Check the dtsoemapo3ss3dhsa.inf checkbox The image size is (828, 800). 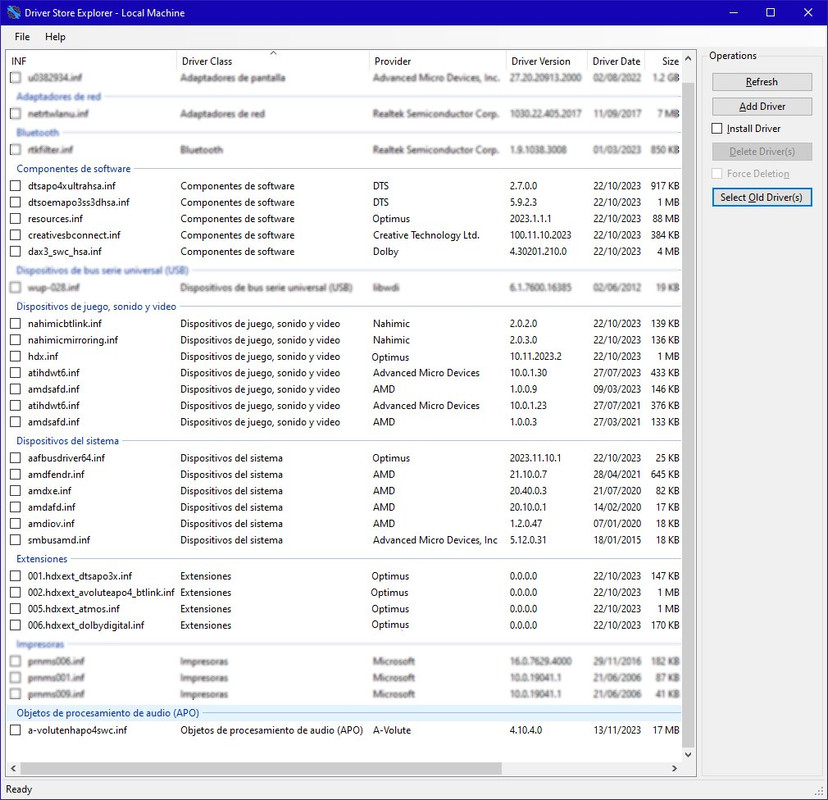coord(15,202)
